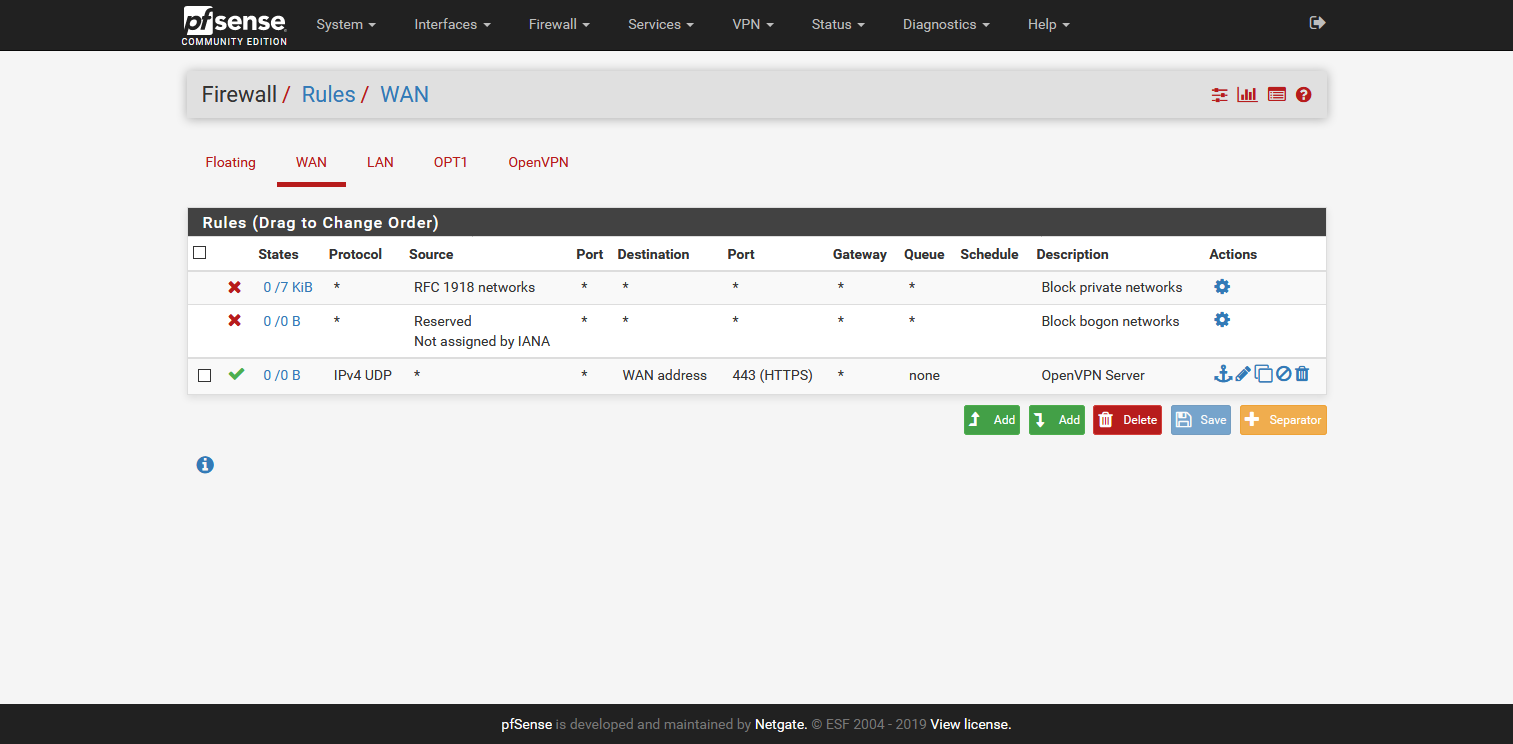Click the Rules breadcrumb link
Screen dimensions: 1513x744
tap(328, 94)
